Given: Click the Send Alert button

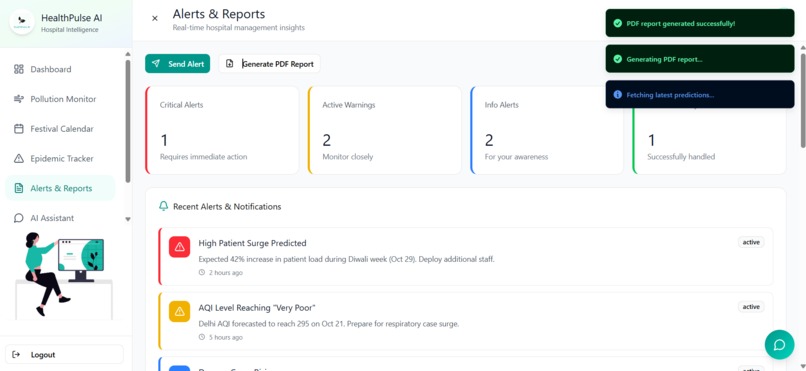Looking at the screenshot, I should 177,64.
